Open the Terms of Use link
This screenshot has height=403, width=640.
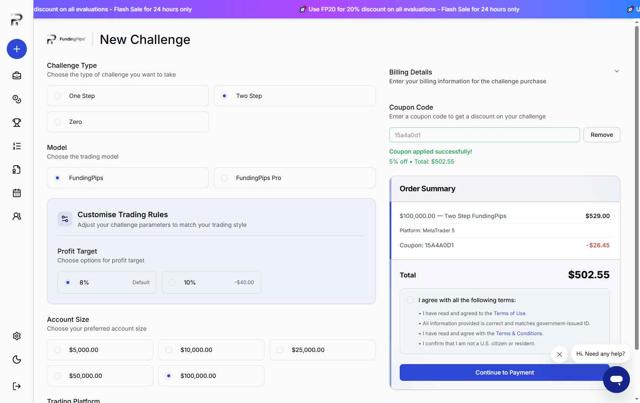509,314
